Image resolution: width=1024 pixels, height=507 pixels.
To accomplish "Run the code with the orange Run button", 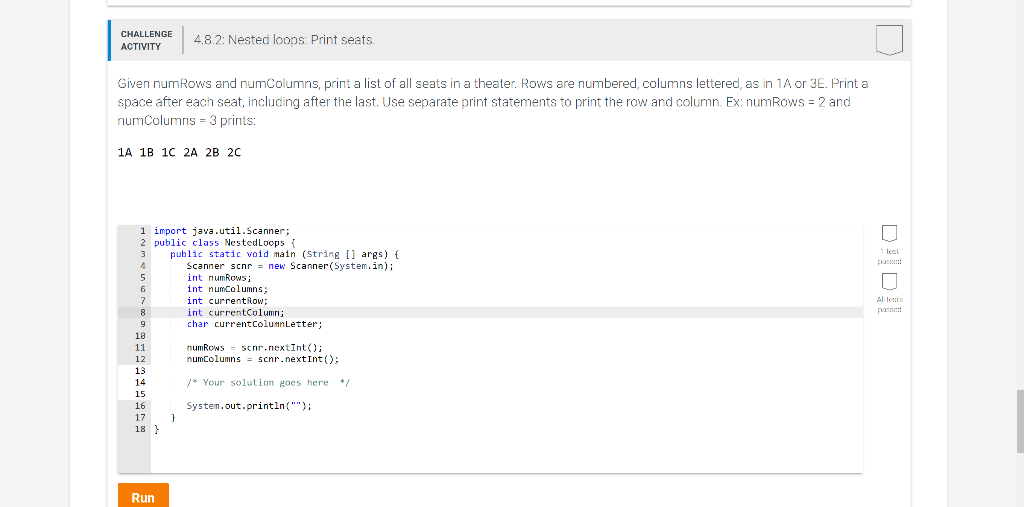I will coord(143,497).
